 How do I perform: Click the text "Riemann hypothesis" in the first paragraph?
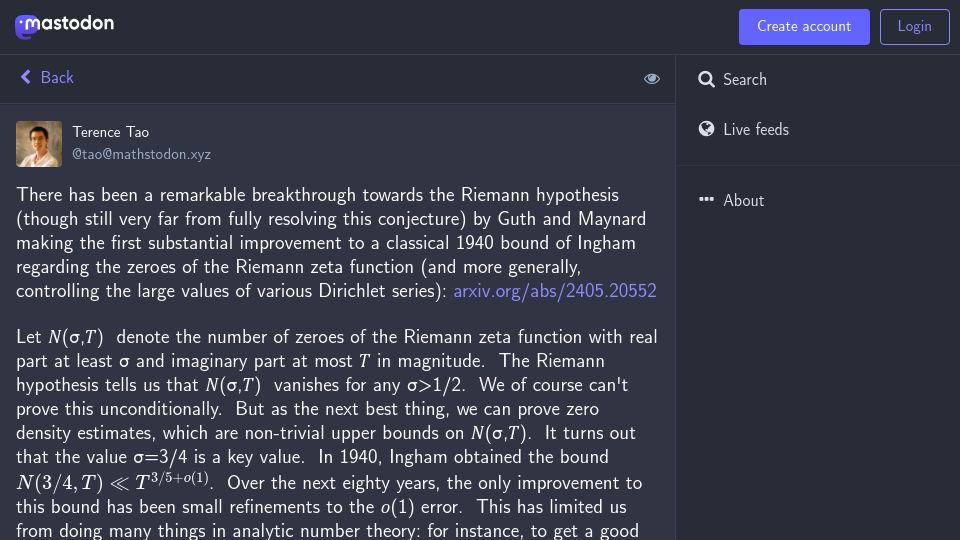539,195
